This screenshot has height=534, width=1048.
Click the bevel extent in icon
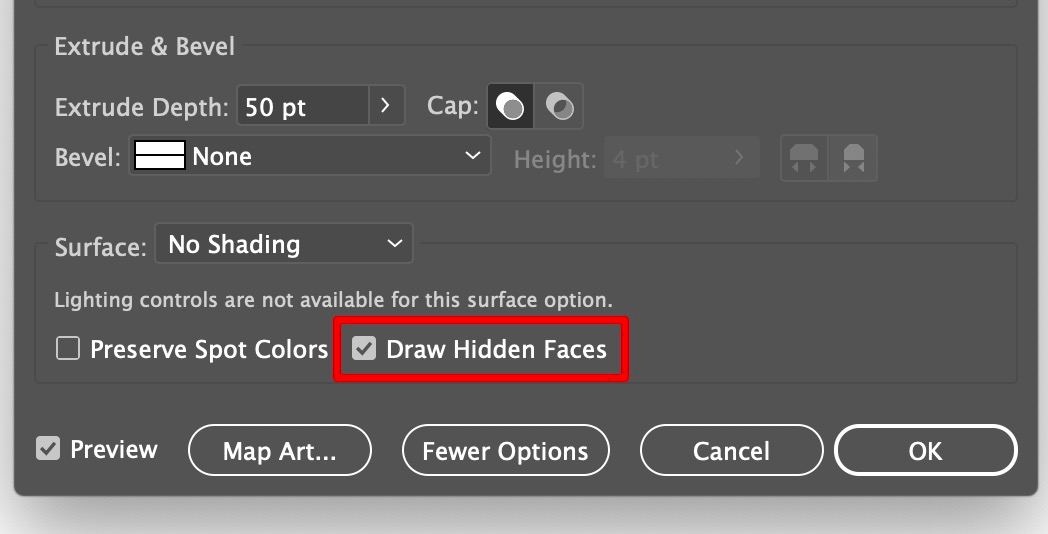(853, 158)
